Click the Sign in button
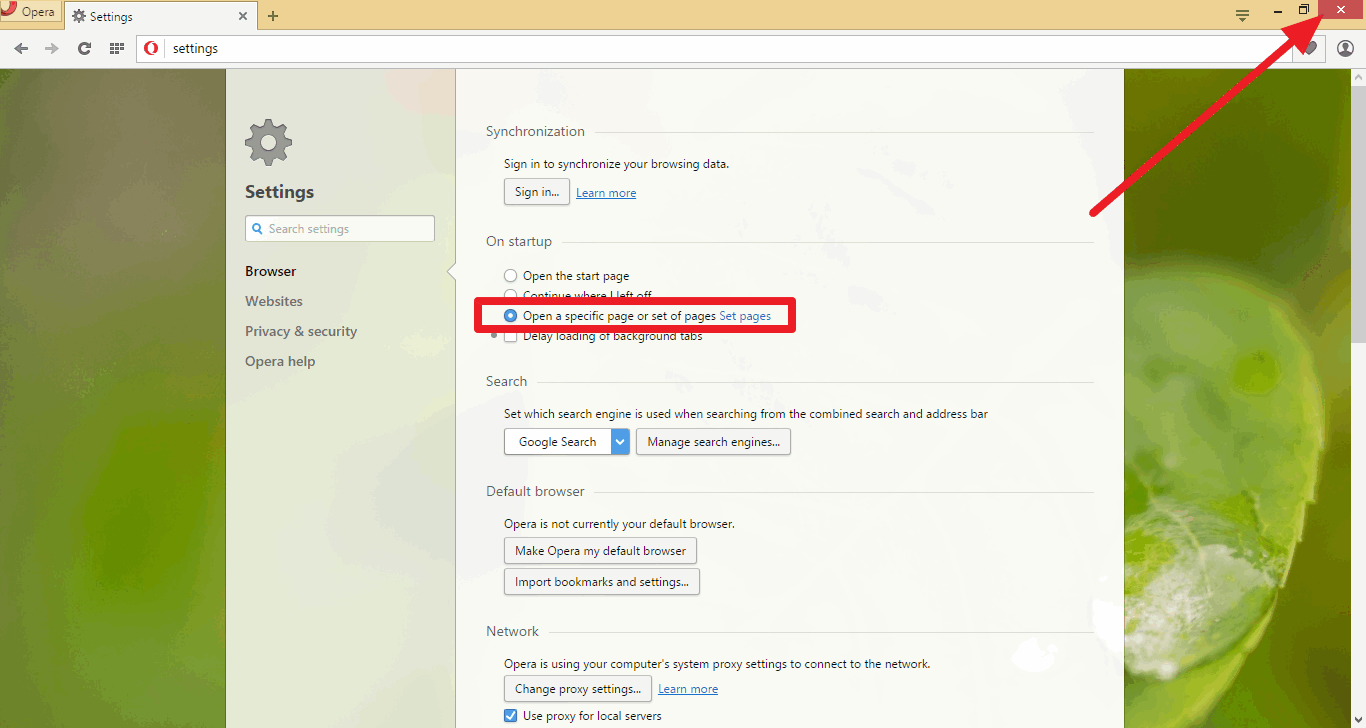Image resolution: width=1366 pixels, height=728 pixels. pos(536,191)
